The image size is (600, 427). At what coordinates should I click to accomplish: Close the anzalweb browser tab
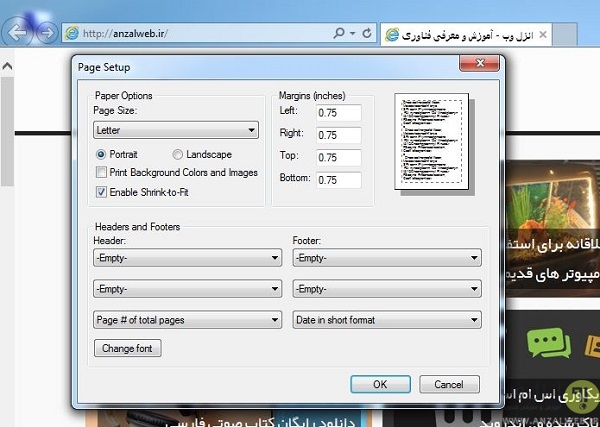click(x=542, y=34)
